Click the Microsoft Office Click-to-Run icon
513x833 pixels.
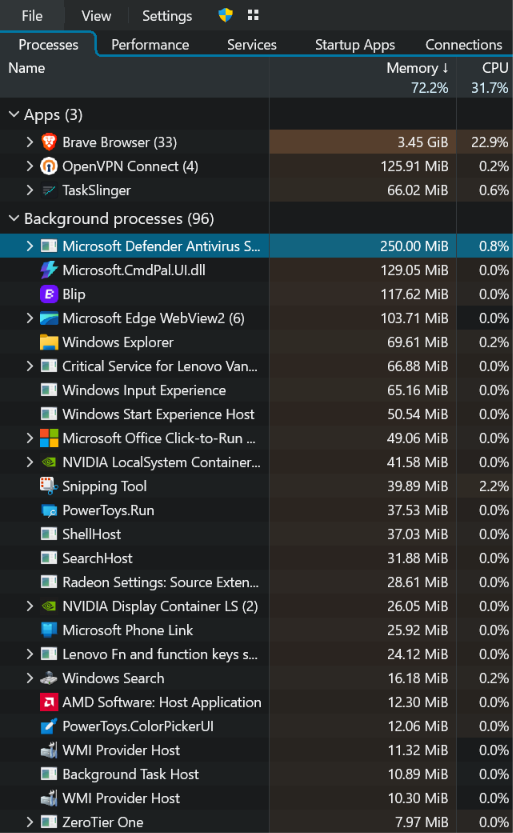pyautogui.click(x=49, y=438)
